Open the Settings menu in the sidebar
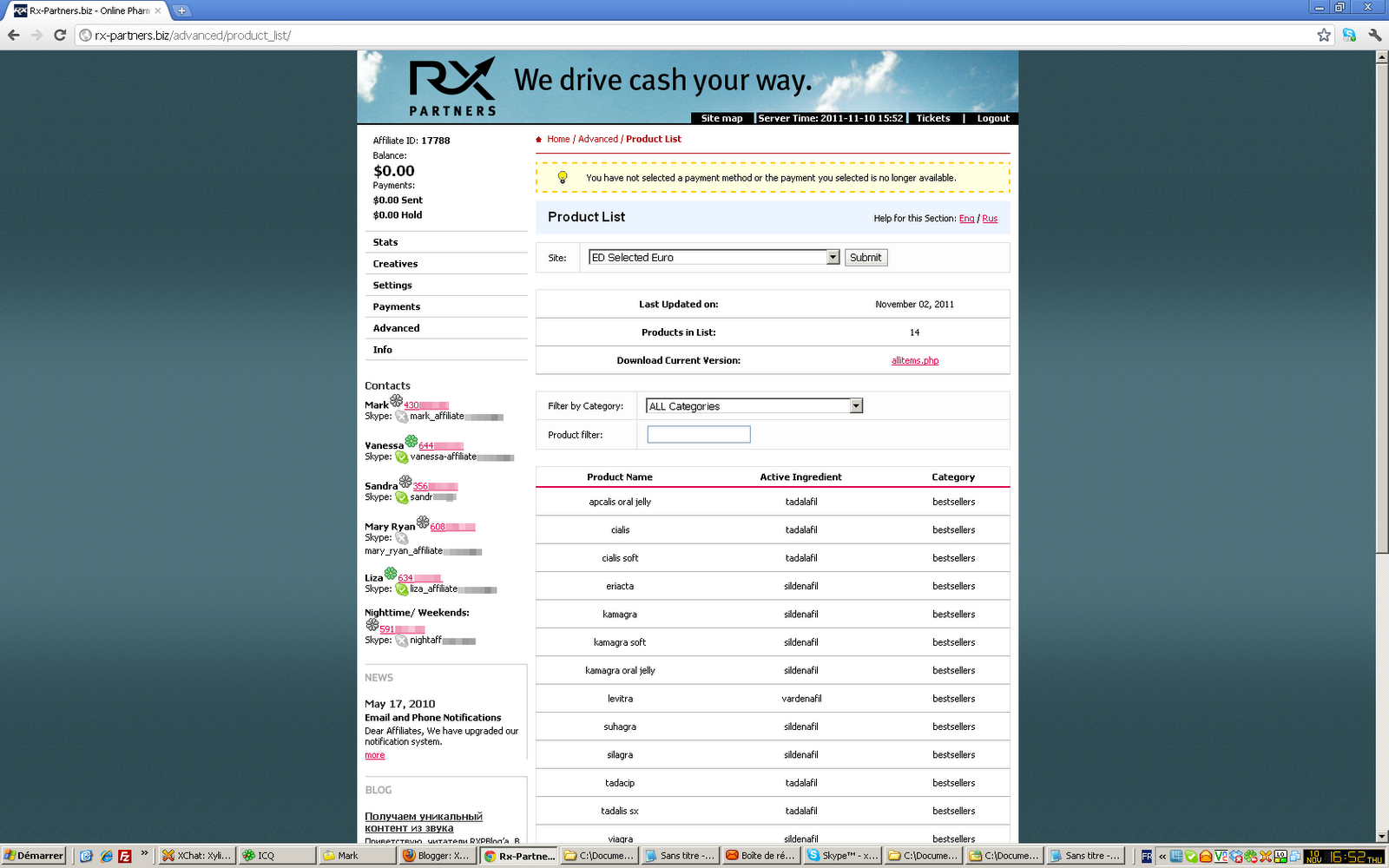Screen dimensions: 1389x868 [392, 286]
